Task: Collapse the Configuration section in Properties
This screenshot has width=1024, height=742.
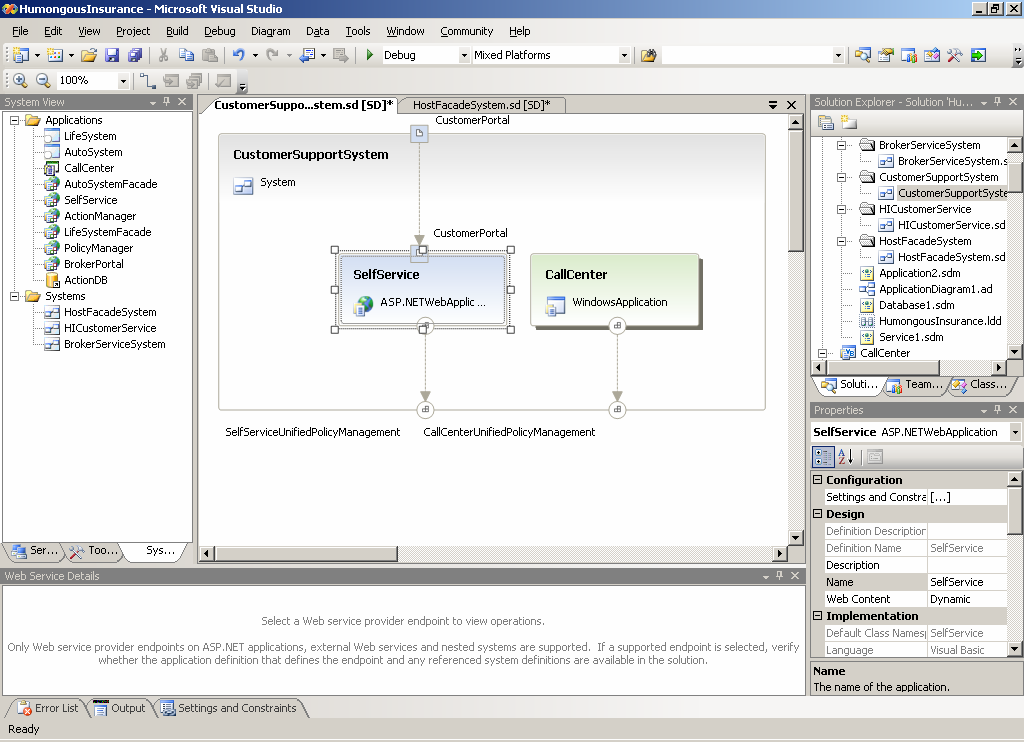Action: point(817,479)
